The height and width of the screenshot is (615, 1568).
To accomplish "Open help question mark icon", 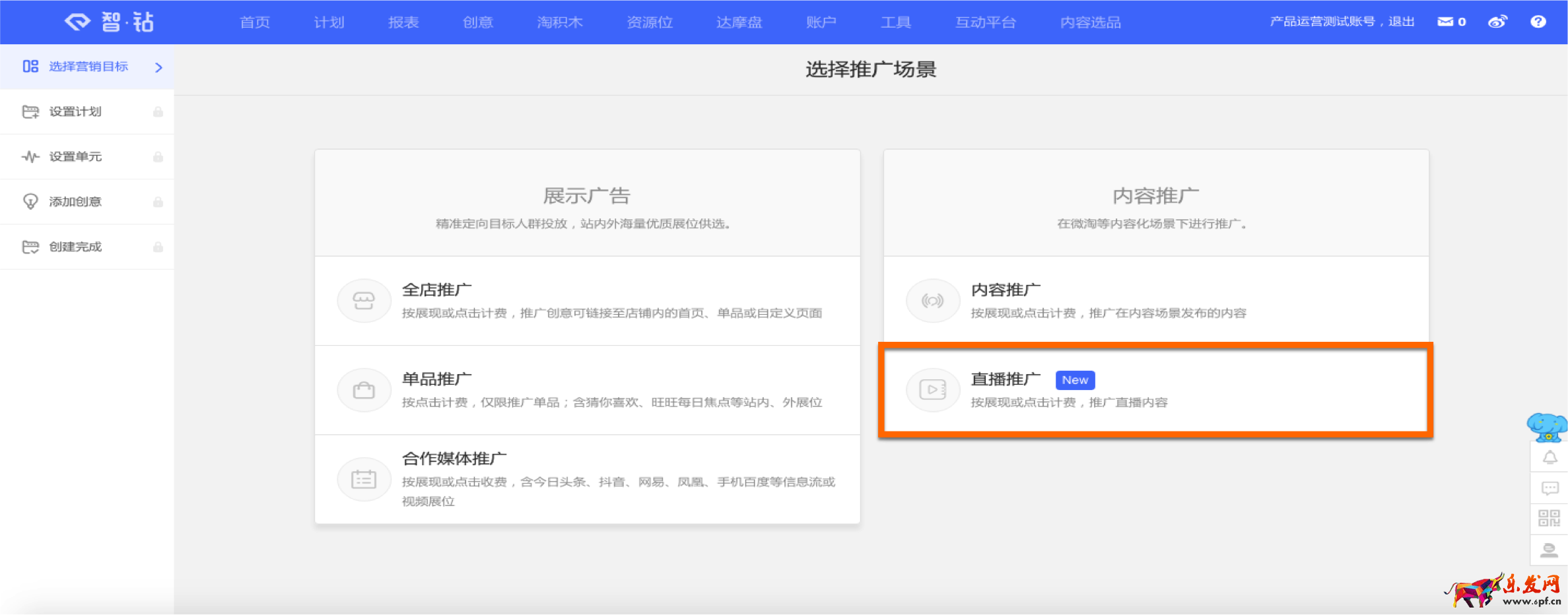I will pos(1538,22).
